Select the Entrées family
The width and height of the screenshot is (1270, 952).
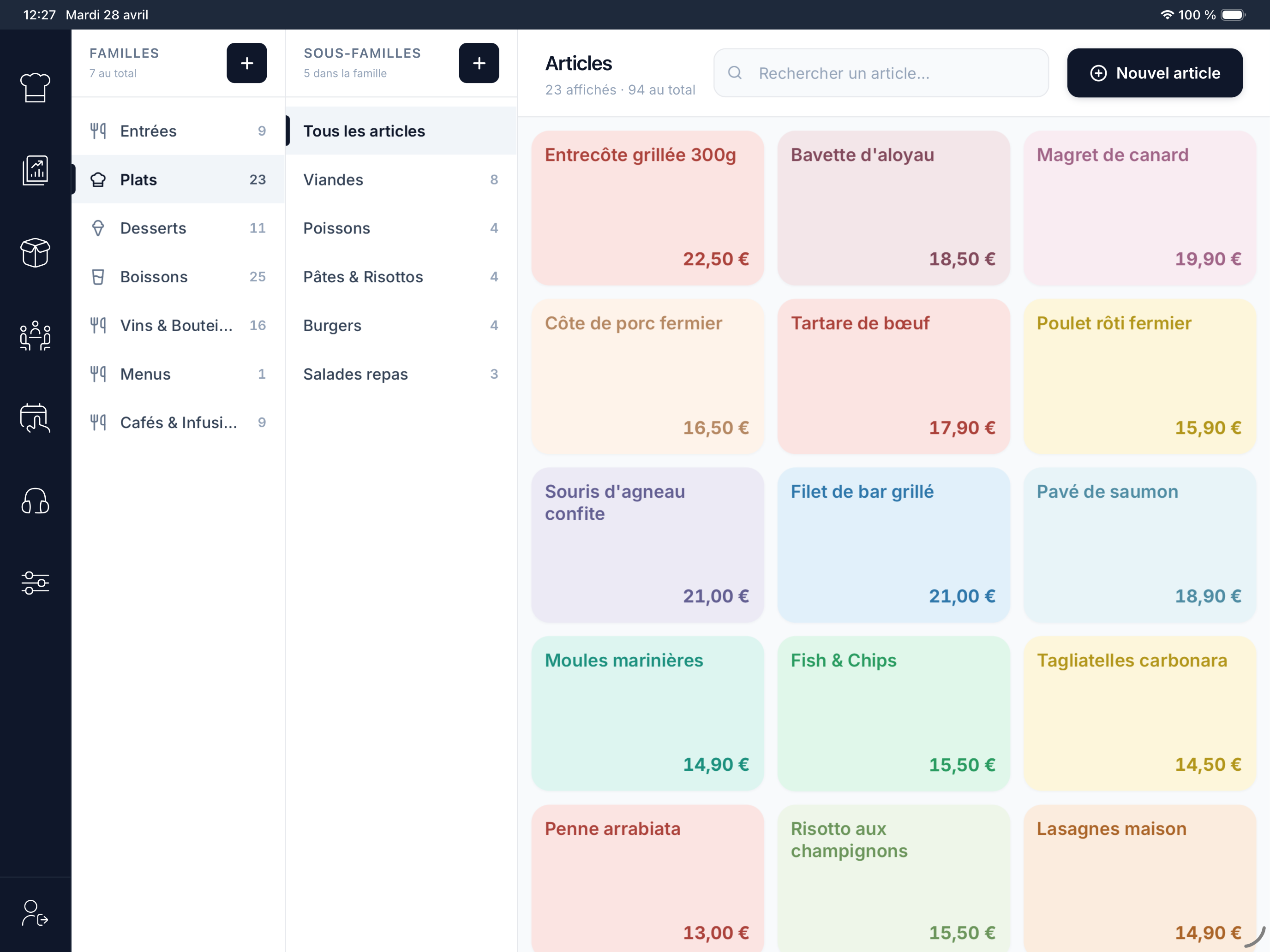[x=178, y=131]
